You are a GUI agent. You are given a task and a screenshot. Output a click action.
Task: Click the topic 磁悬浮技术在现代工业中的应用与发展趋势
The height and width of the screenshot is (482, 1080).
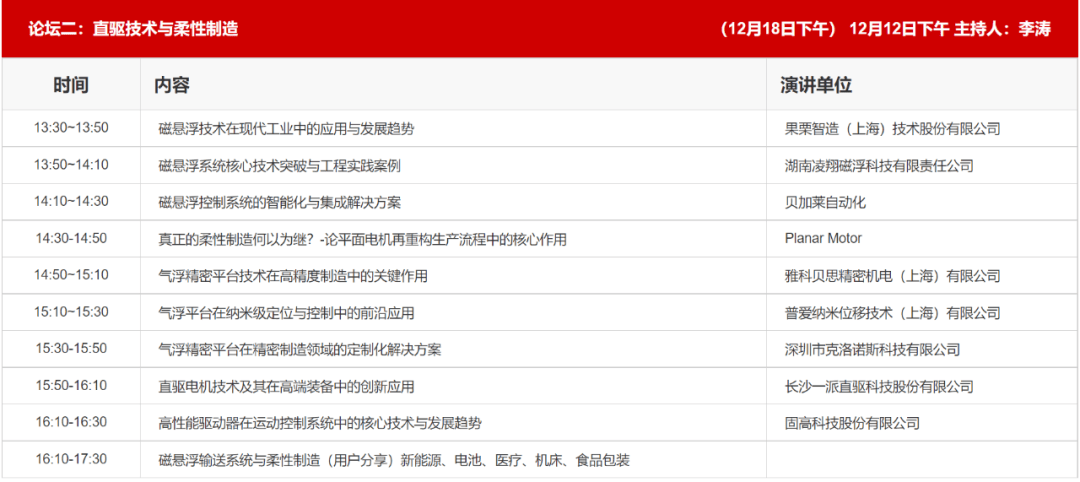click(286, 128)
